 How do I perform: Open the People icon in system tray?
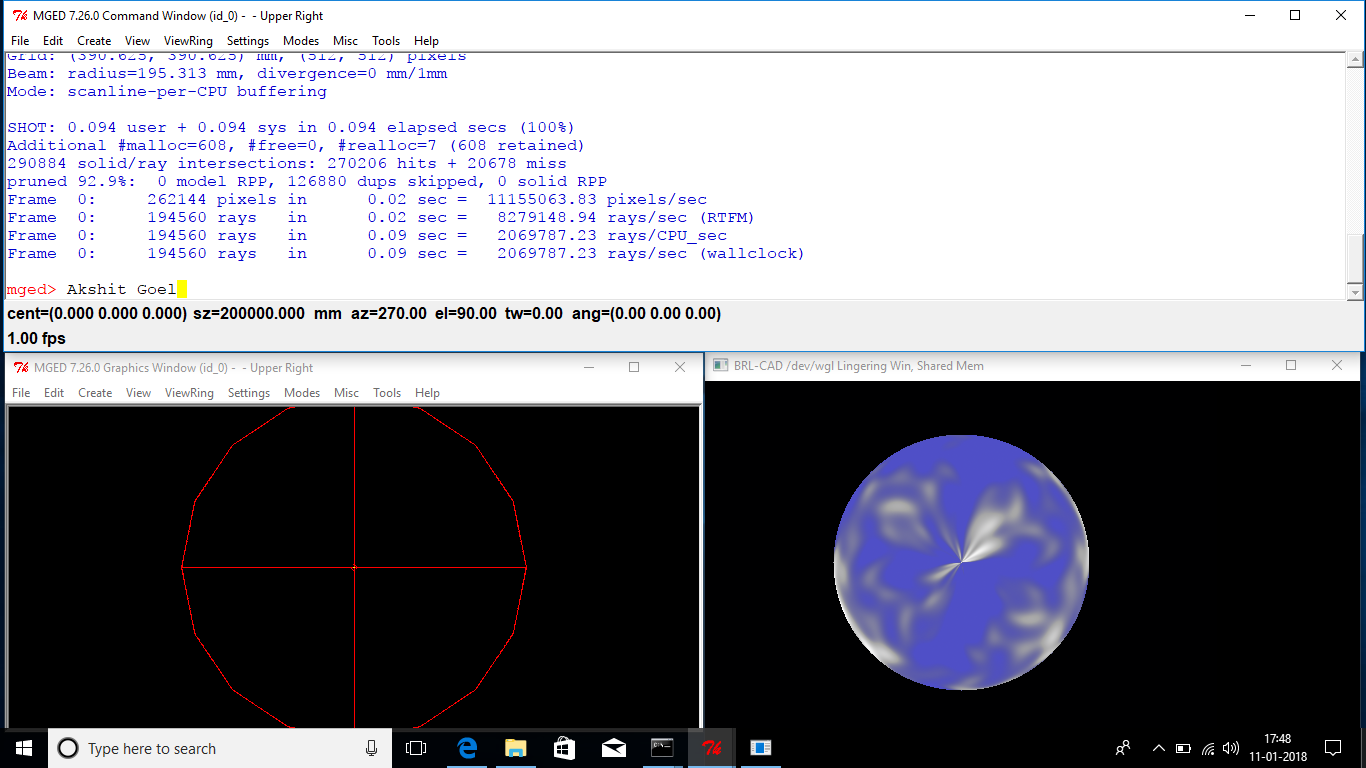pos(1123,748)
